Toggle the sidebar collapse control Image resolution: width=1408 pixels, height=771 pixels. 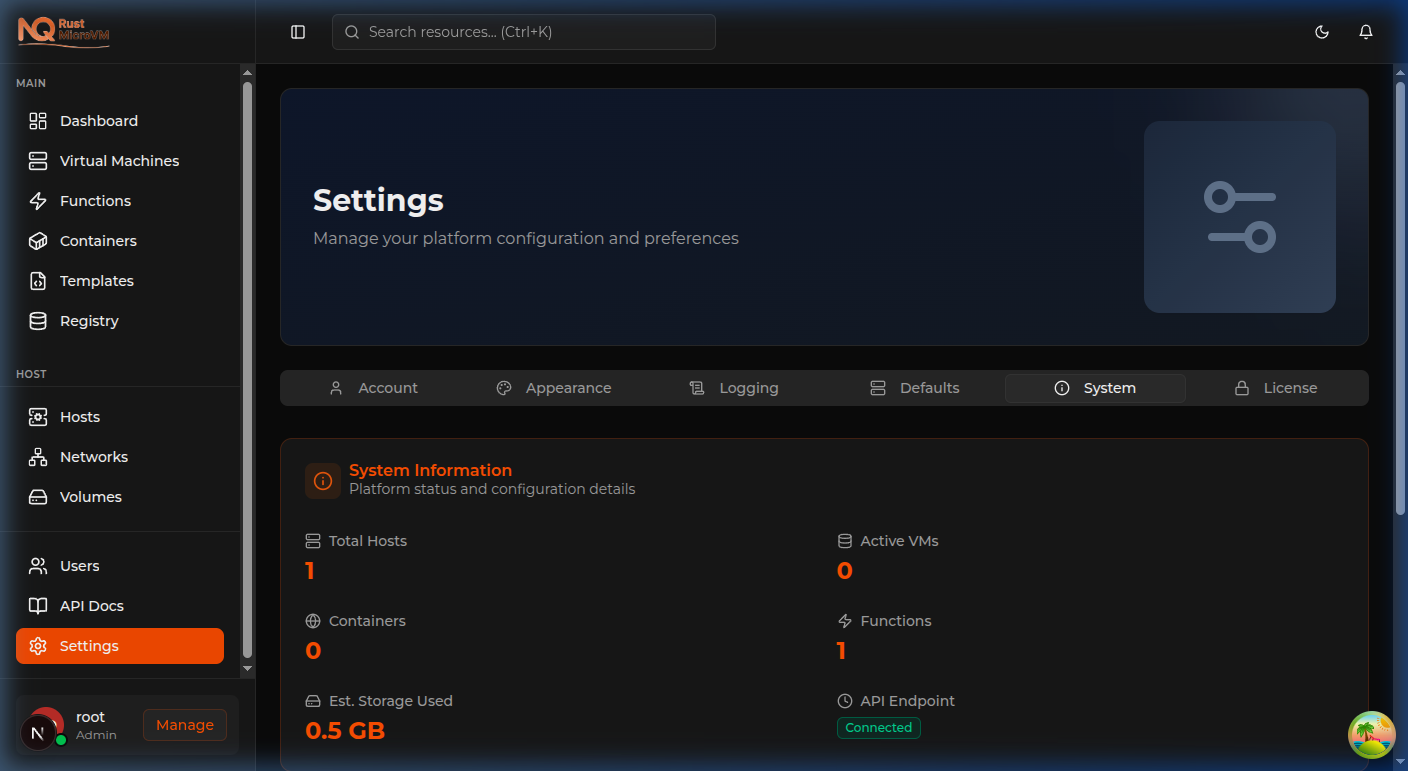(x=297, y=31)
